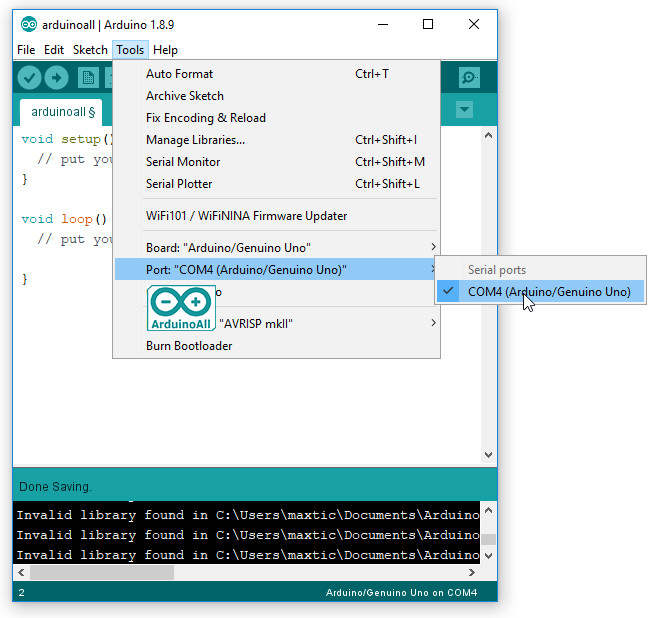Image resolution: width=660 pixels, height=618 pixels.
Task: Click the "Done Saving." status message
Action: 55,487
